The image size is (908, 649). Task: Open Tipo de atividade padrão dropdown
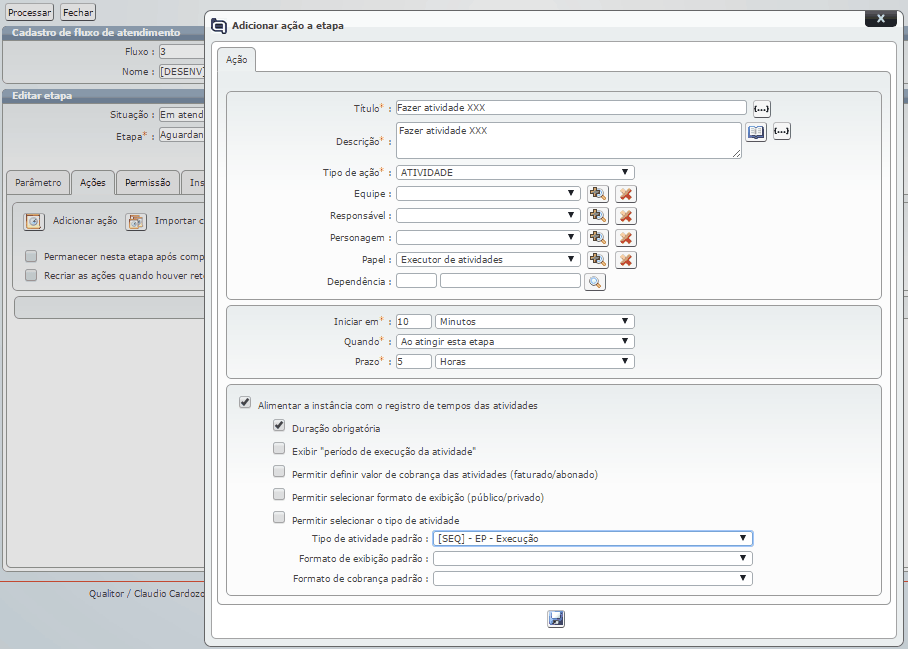[x=593, y=538]
